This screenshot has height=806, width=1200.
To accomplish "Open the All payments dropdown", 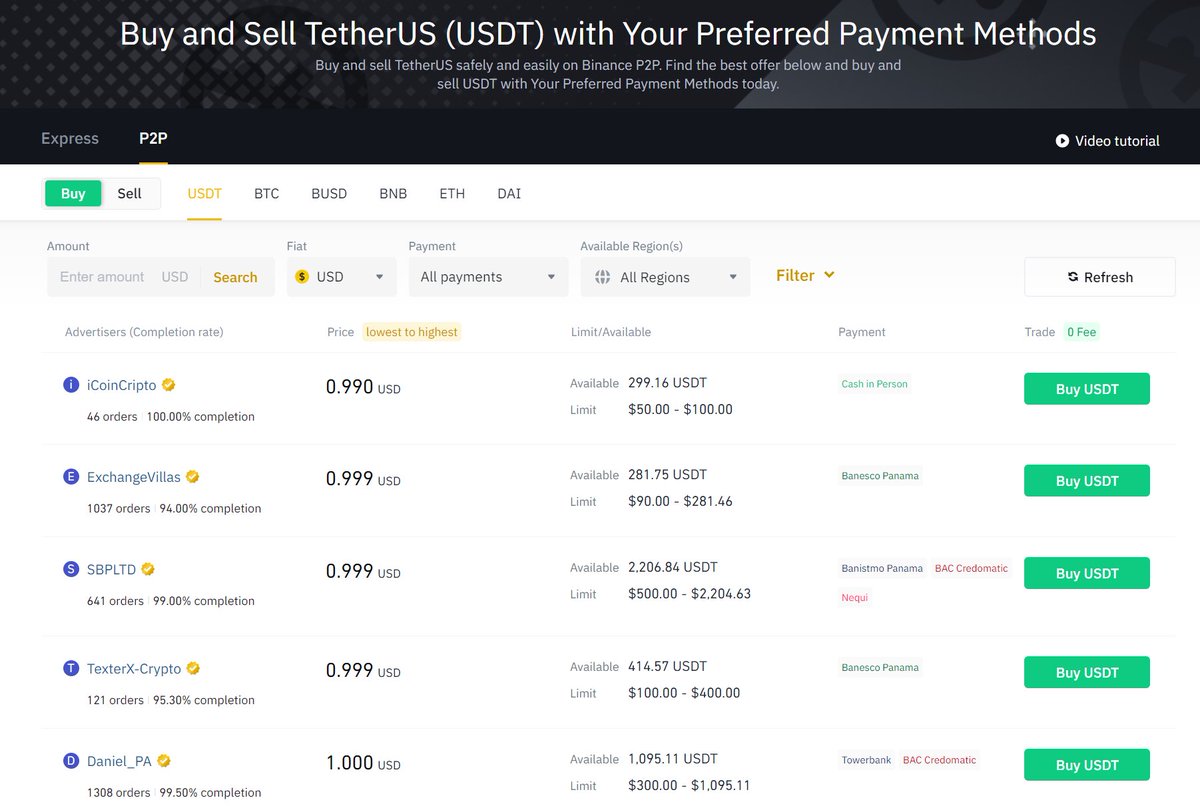I will click(x=488, y=277).
